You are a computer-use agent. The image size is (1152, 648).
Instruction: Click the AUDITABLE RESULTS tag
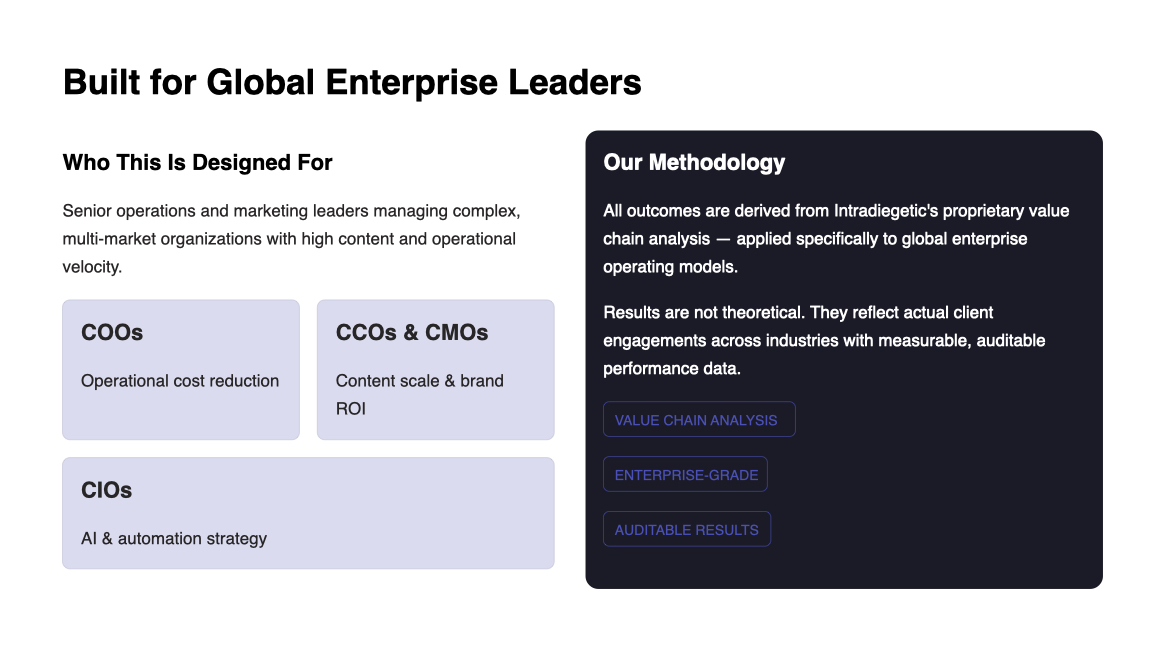pyautogui.click(x=686, y=530)
